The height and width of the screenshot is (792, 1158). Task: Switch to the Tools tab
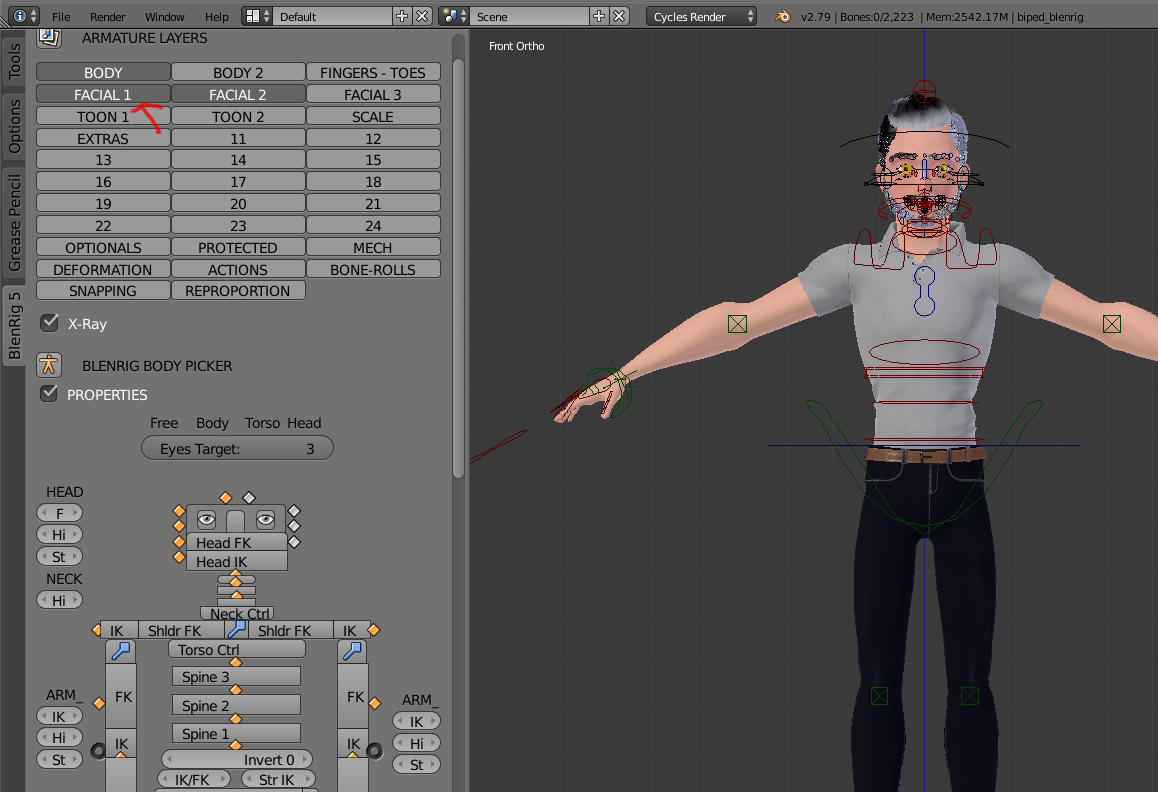point(14,61)
